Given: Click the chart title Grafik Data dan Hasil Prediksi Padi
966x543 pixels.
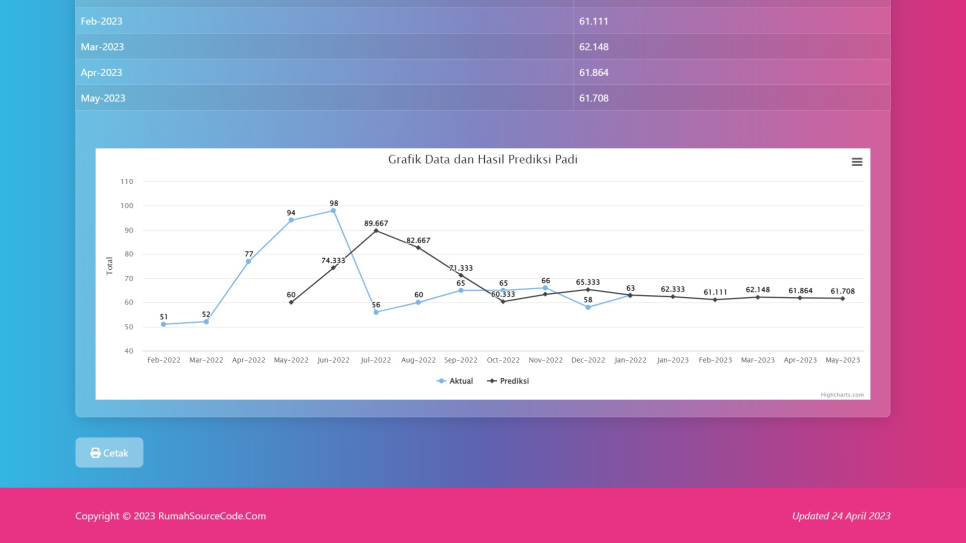Looking at the screenshot, I should coord(482,160).
